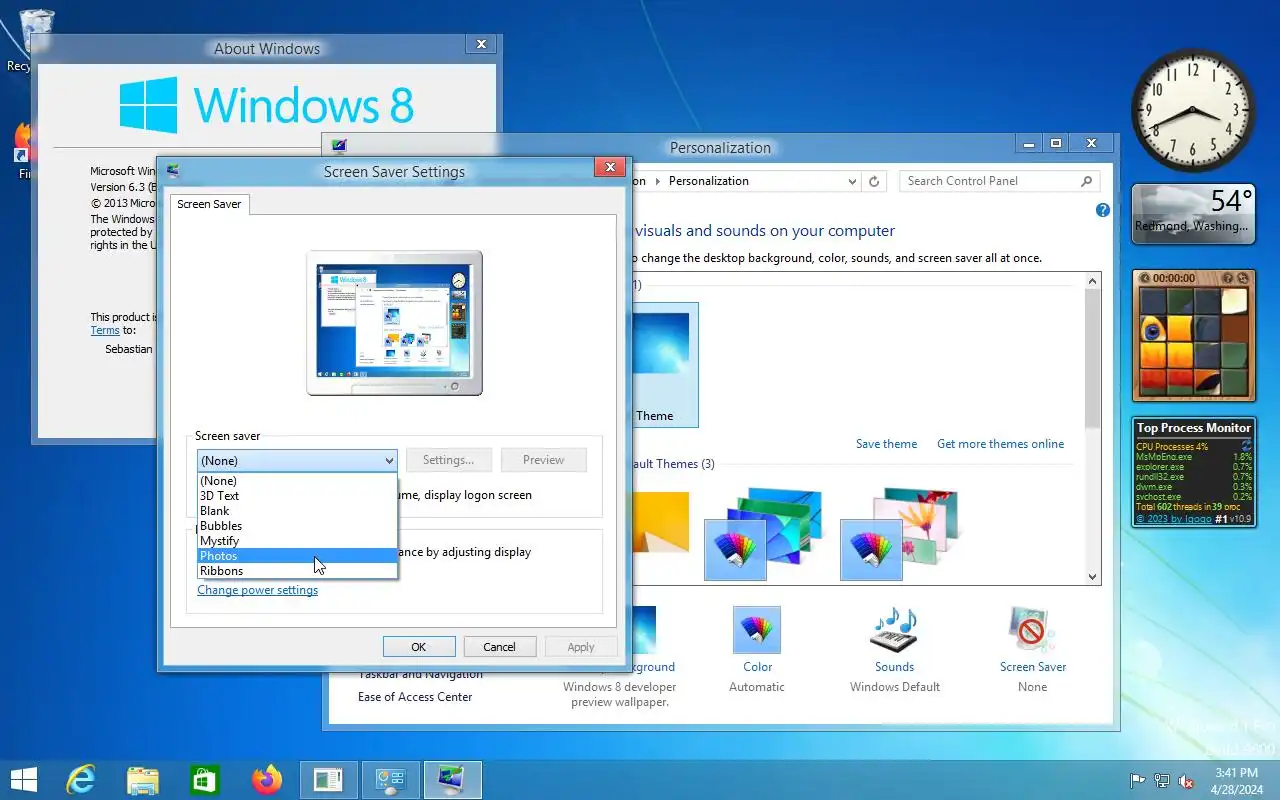Screen dimensions: 1280x800
Task: Switch to the Control Panel taskbar button
Action: coord(391,780)
